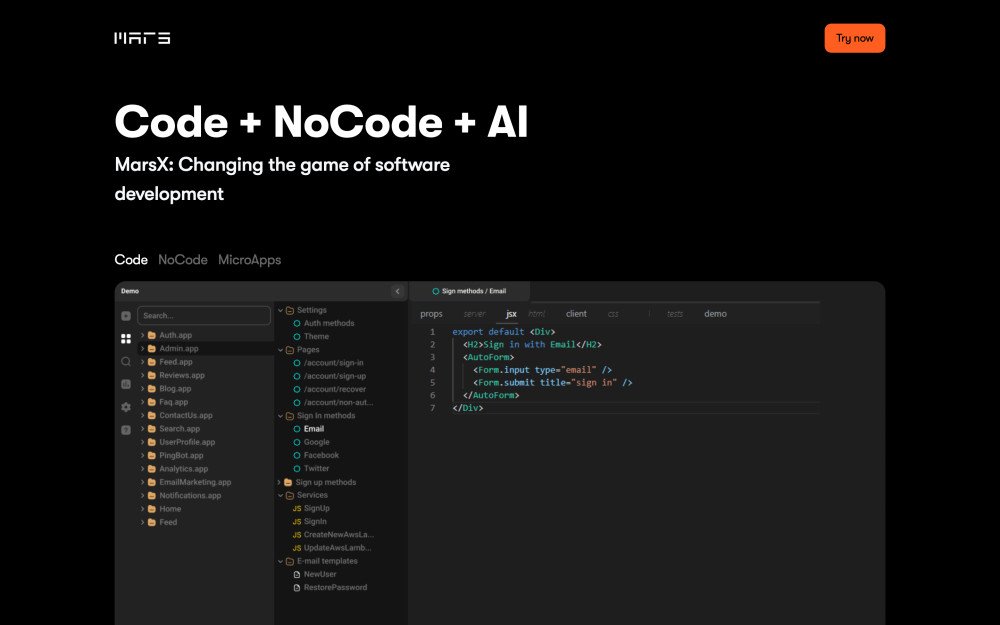Screen dimensions: 1000x625
Task: Click the MARS logo in the header
Action: coord(142,38)
